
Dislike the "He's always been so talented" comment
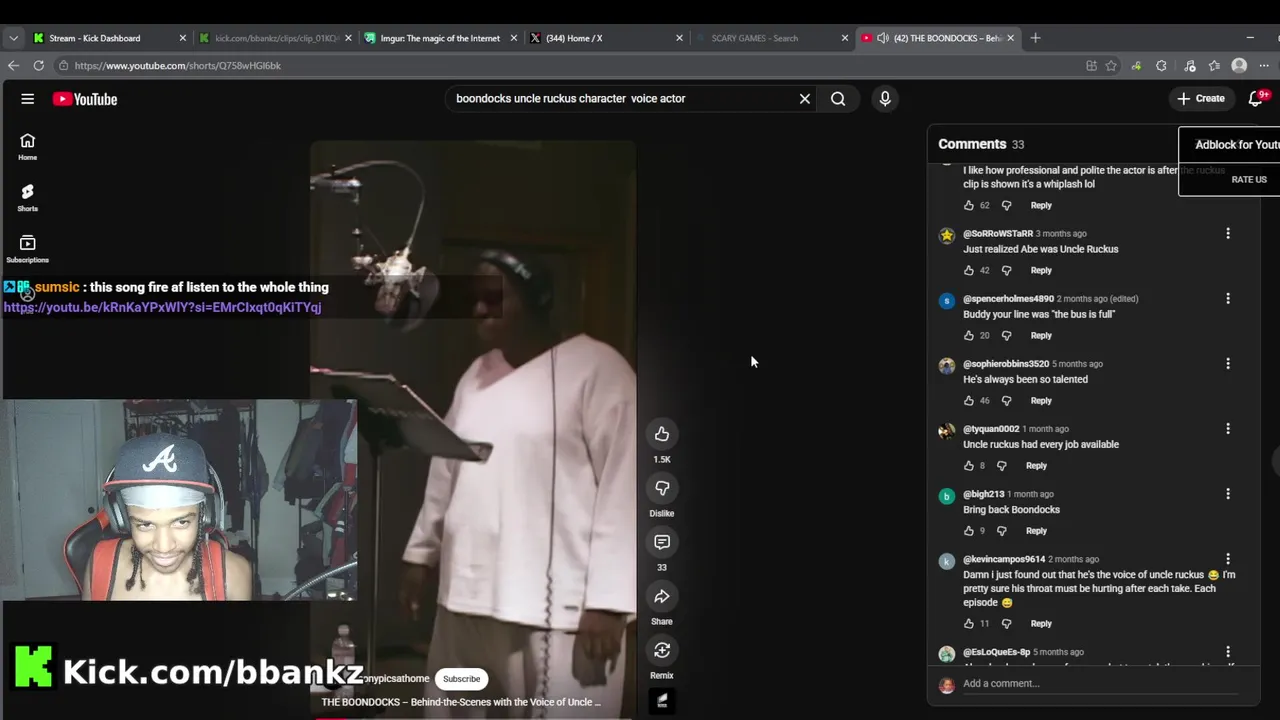[x=1007, y=401]
